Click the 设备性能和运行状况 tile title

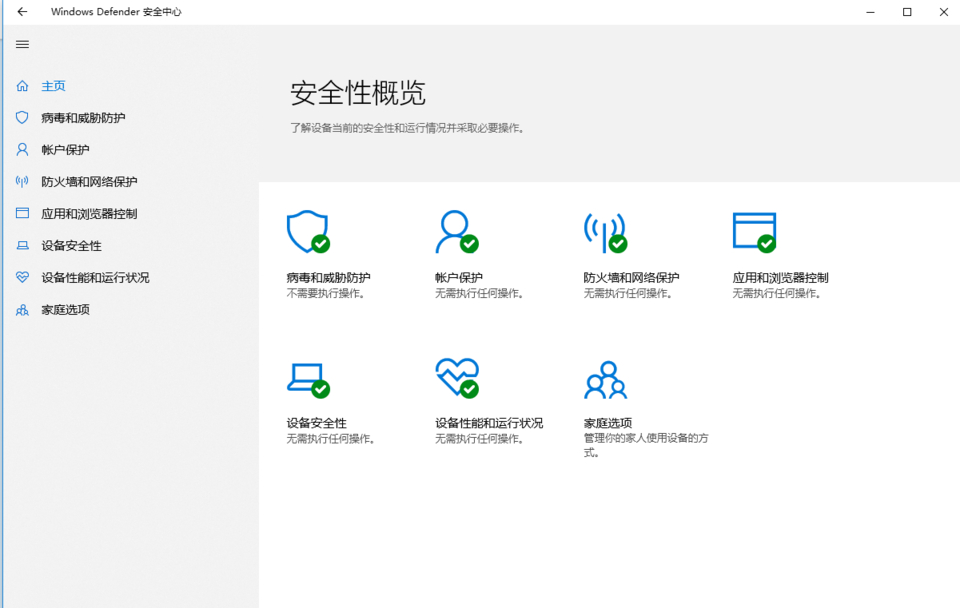[489, 423]
